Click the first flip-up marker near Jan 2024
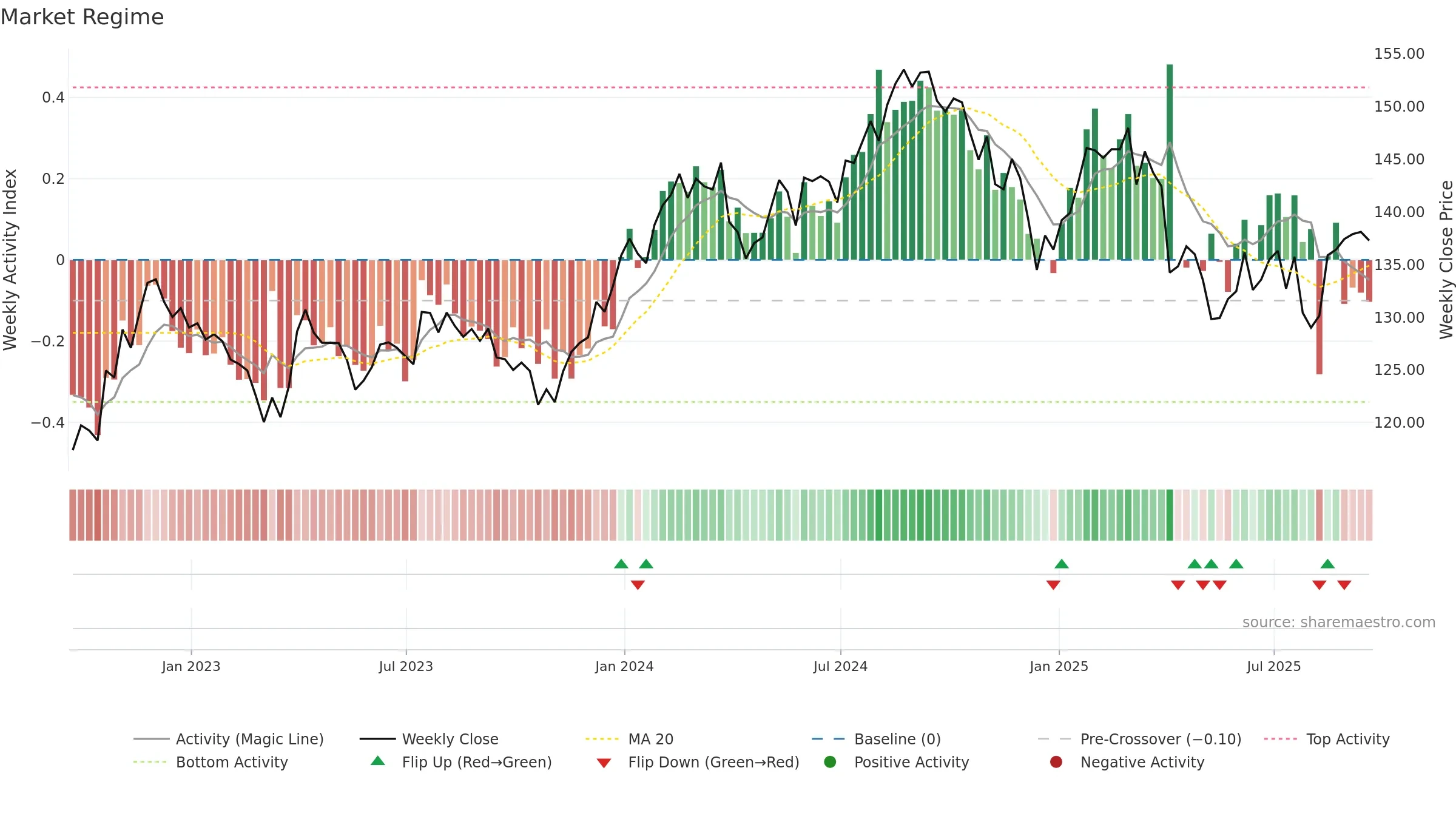The height and width of the screenshot is (819, 1456). tap(621, 564)
